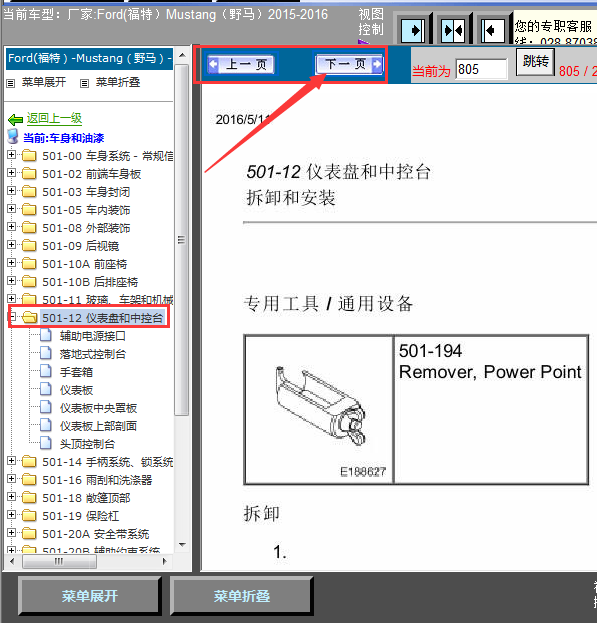Click page icon beside 头顶控制台
This screenshot has width=597, height=623.
[x=46, y=443]
